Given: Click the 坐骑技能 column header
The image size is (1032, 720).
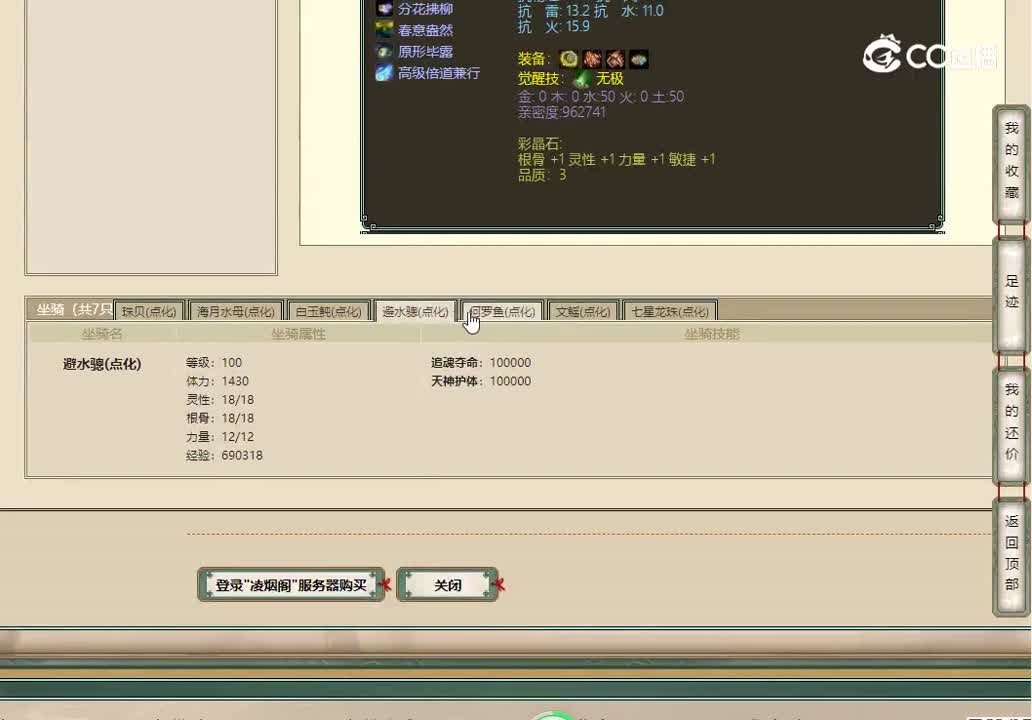Looking at the screenshot, I should pyautogui.click(x=712, y=334).
